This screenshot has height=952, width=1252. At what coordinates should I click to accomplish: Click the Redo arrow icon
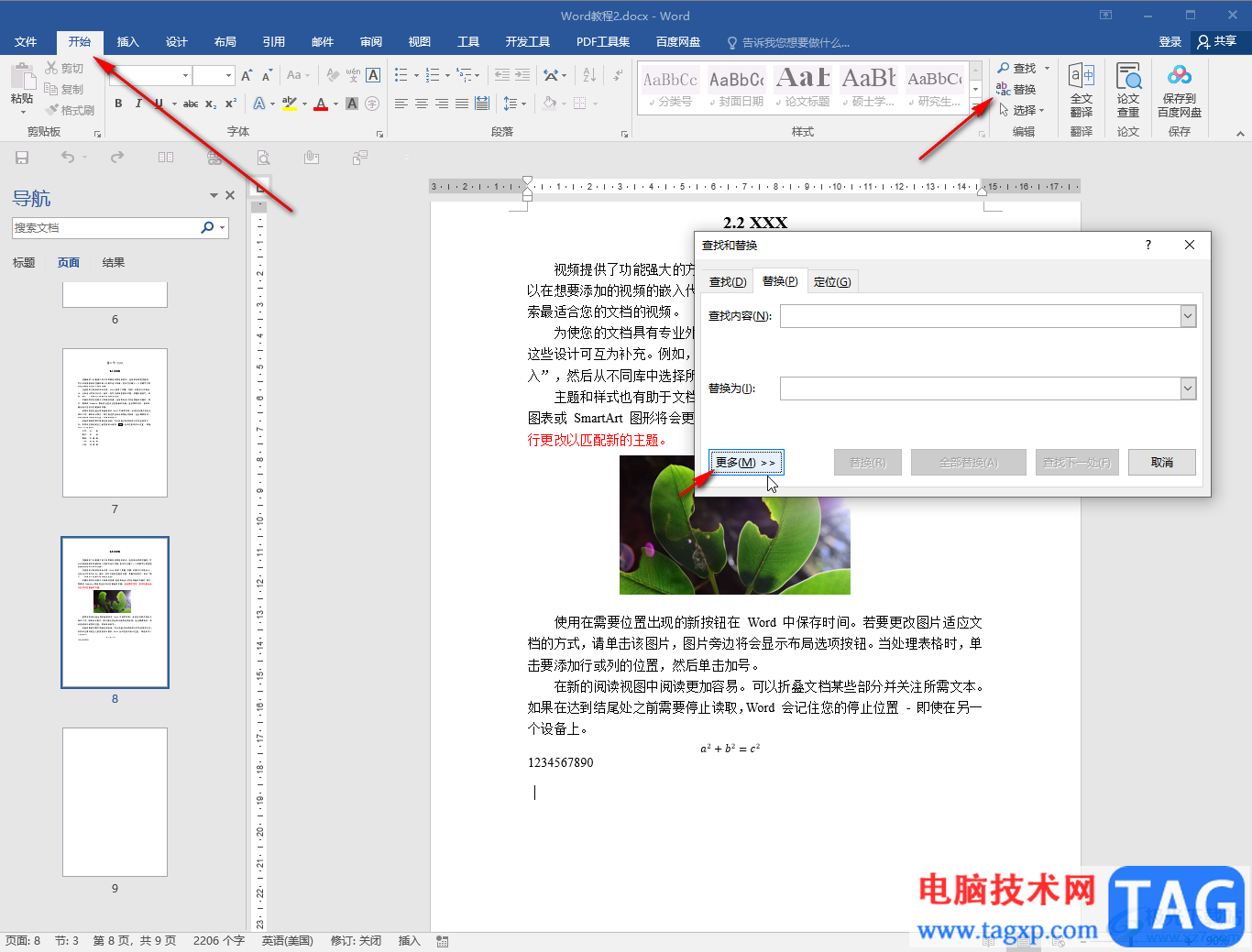click(x=117, y=158)
